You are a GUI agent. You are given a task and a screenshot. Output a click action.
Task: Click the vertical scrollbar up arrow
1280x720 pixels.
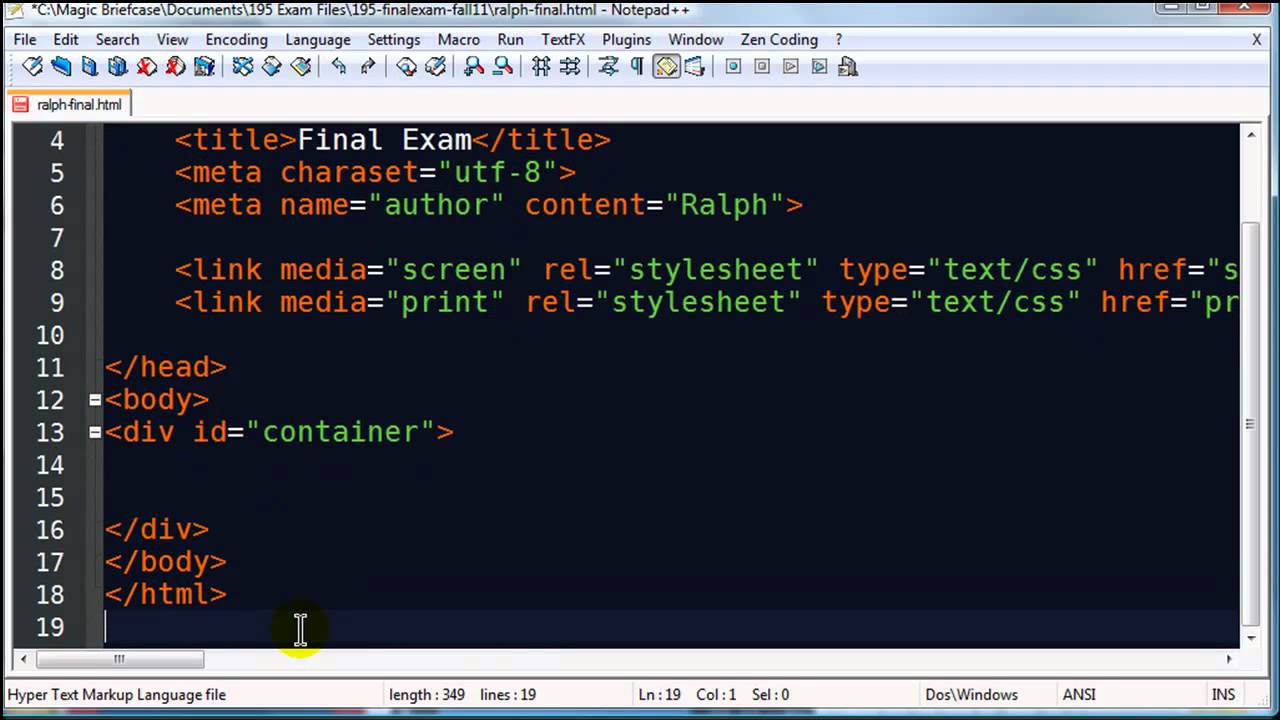coord(1251,134)
